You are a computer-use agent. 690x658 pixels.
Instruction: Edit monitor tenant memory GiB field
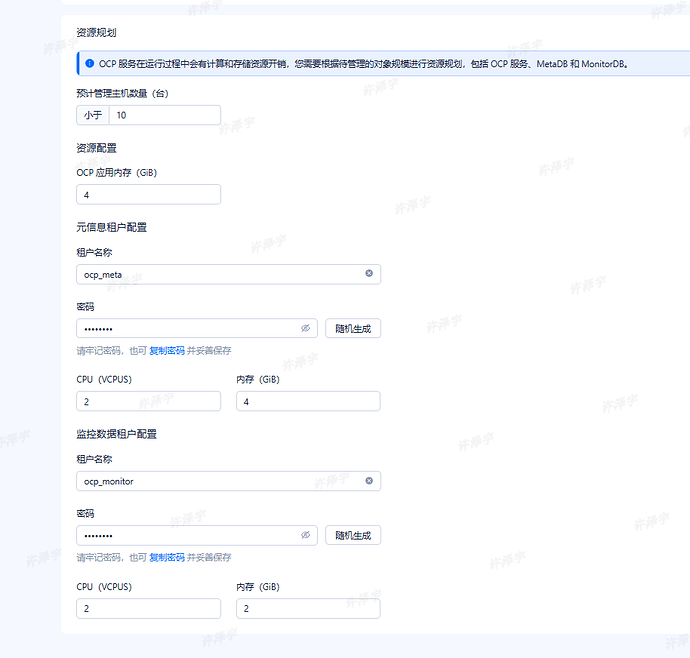[308, 608]
